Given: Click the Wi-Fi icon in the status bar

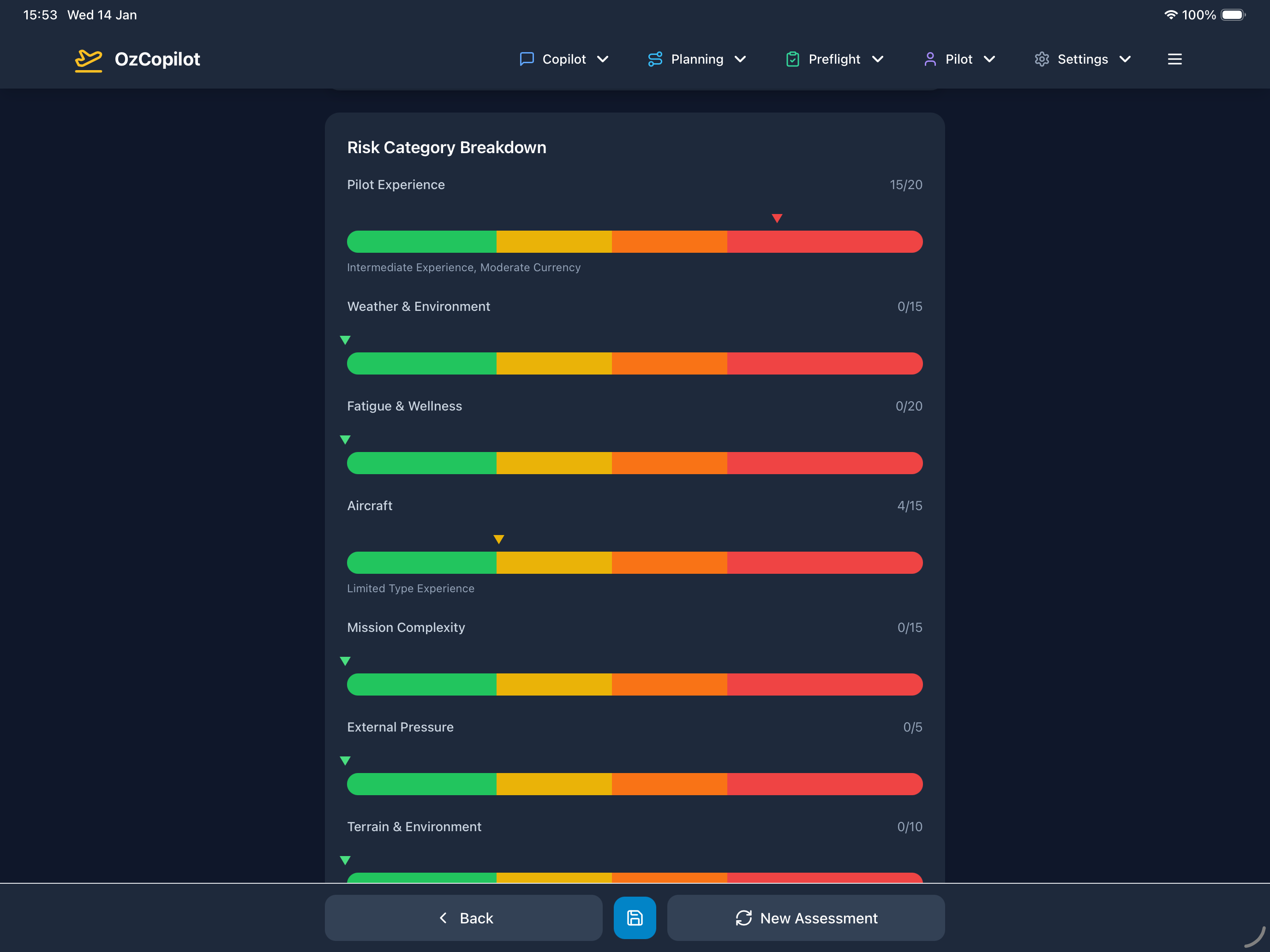Looking at the screenshot, I should coord(1170,15).
